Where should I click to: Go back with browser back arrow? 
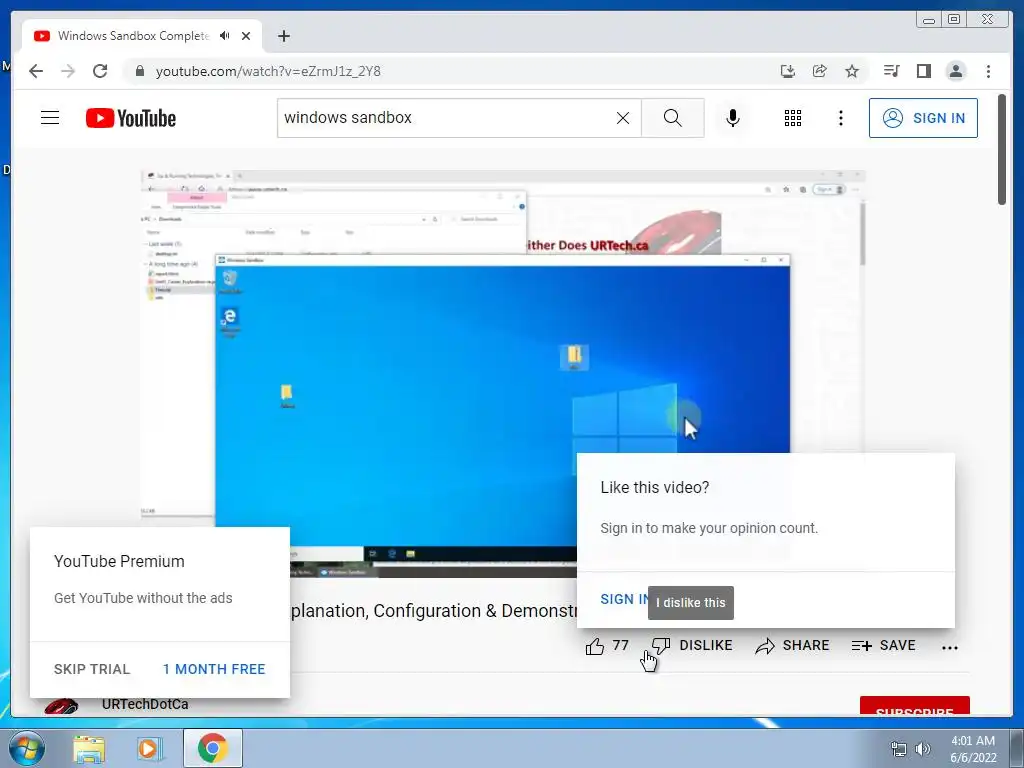pos(36,71)
